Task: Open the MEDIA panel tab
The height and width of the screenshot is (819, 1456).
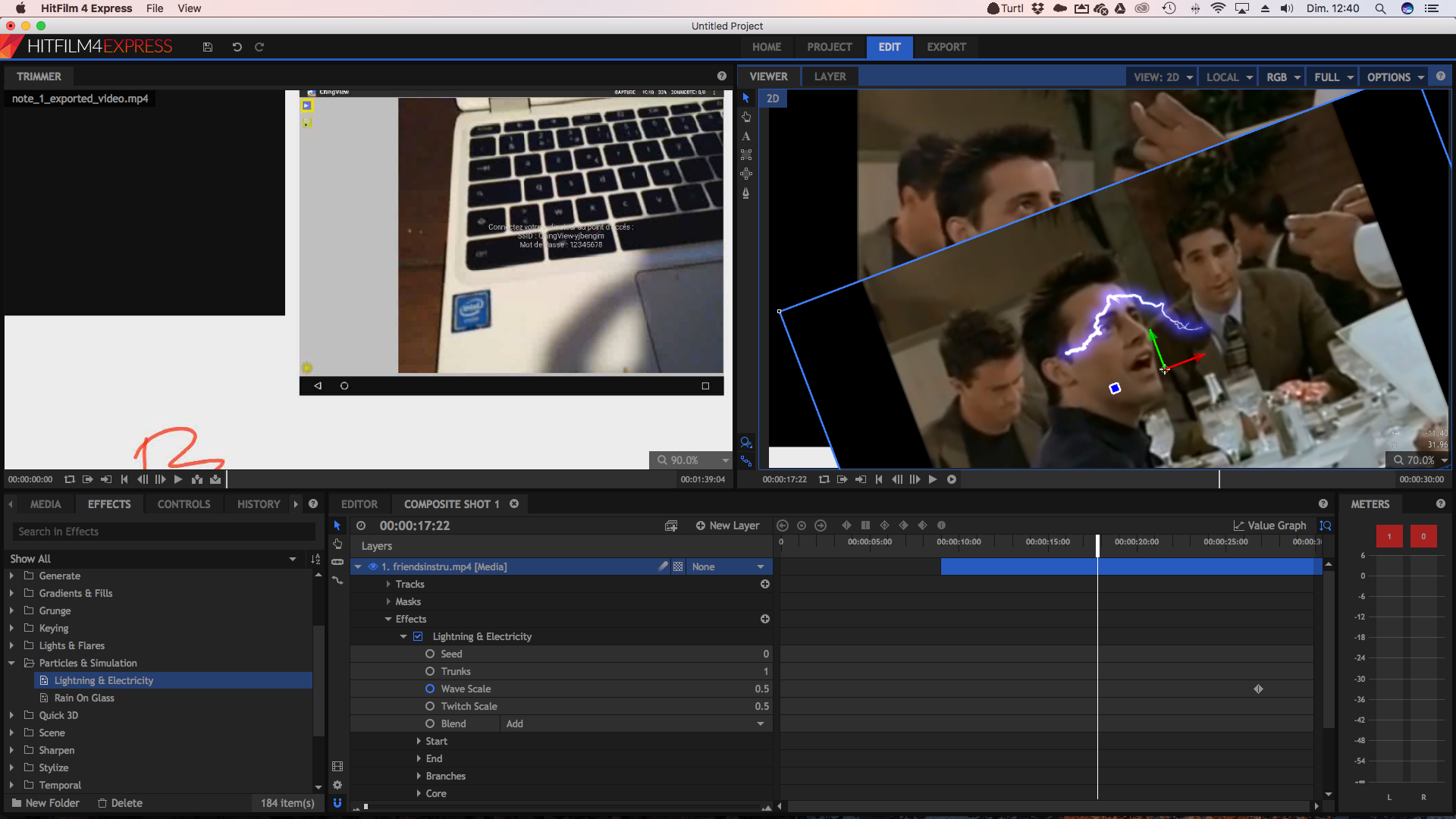Action: pos(45,504)
